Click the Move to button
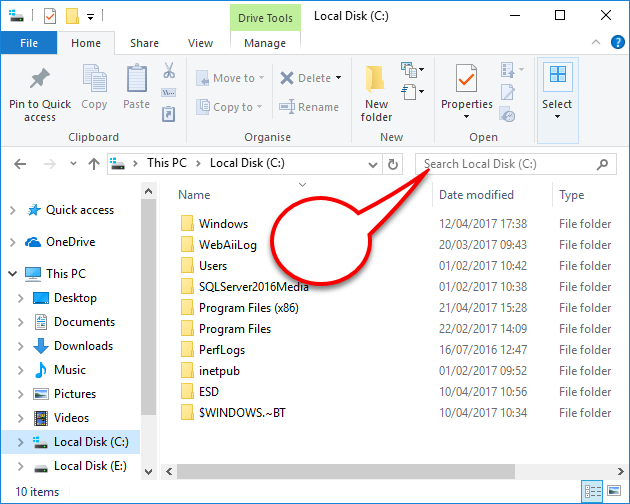 click(230, 78)
